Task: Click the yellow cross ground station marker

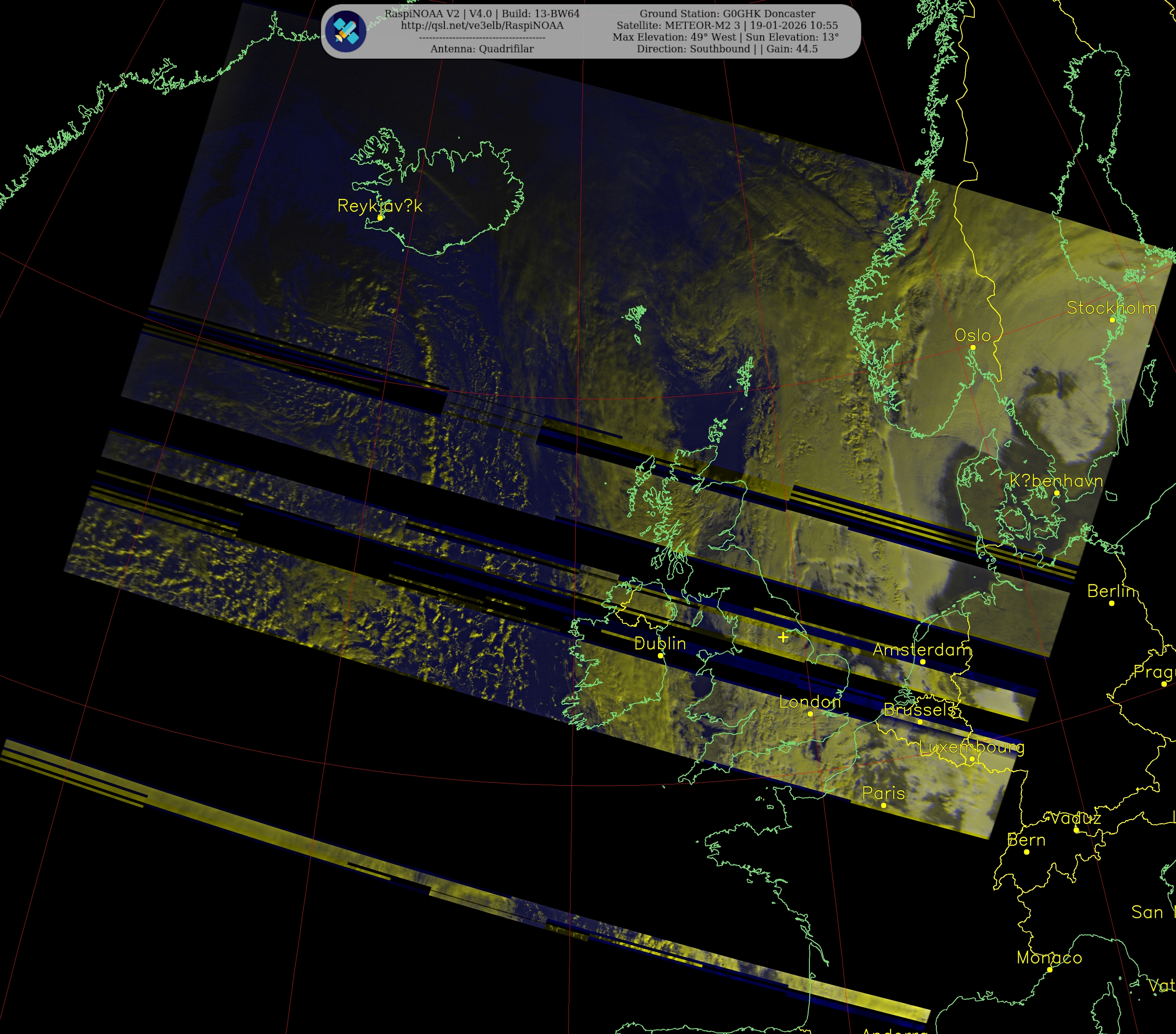Action: coord(783,637)
